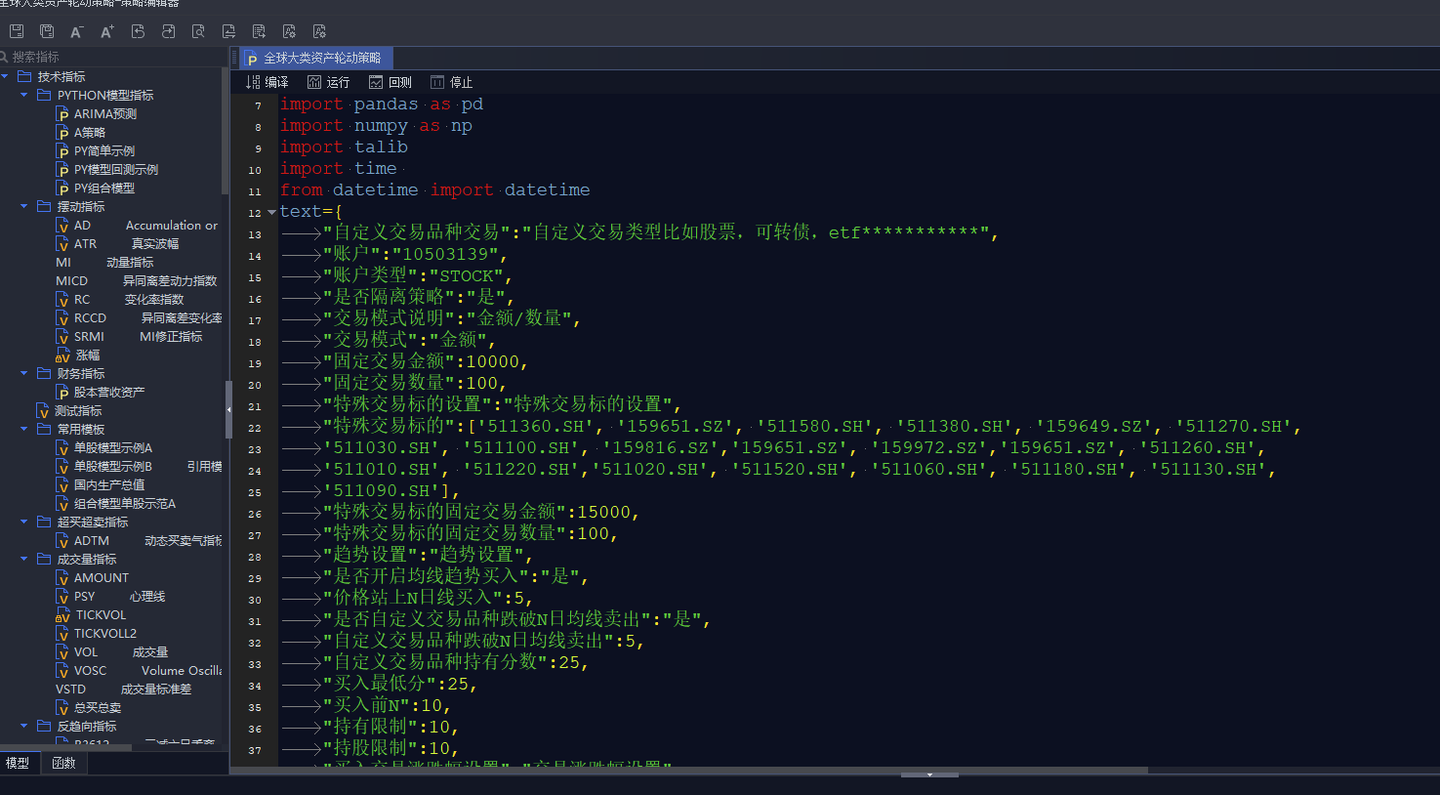Select the AD Accumulation indicator
Viewport: 1440px width, 795px height.
[x=137, y=226]
